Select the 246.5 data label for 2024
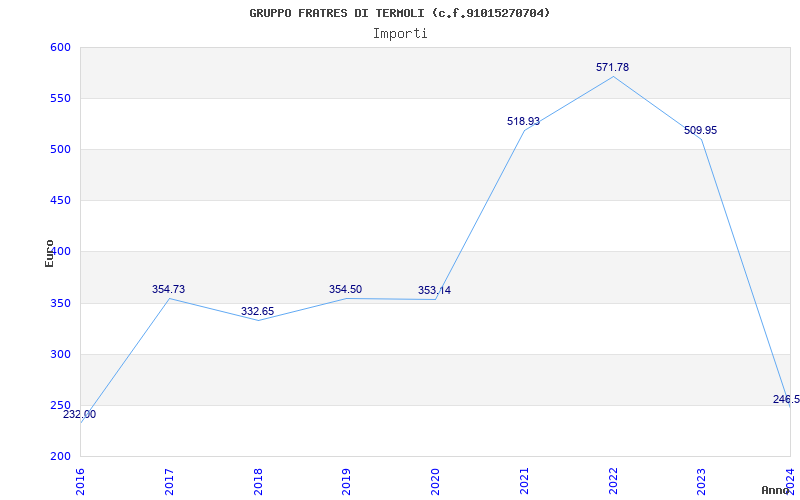This screenshot has height=500, width=800. tap(786, 399)
